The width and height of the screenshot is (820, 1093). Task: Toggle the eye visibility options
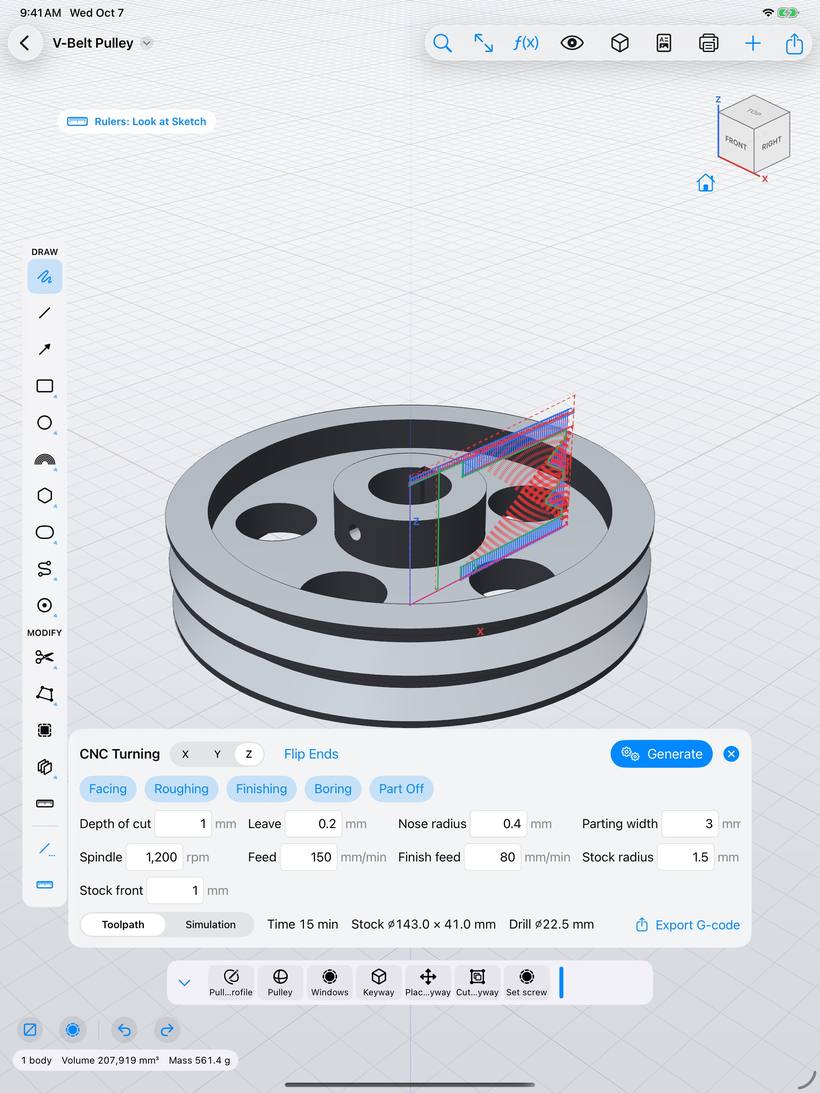572,43
